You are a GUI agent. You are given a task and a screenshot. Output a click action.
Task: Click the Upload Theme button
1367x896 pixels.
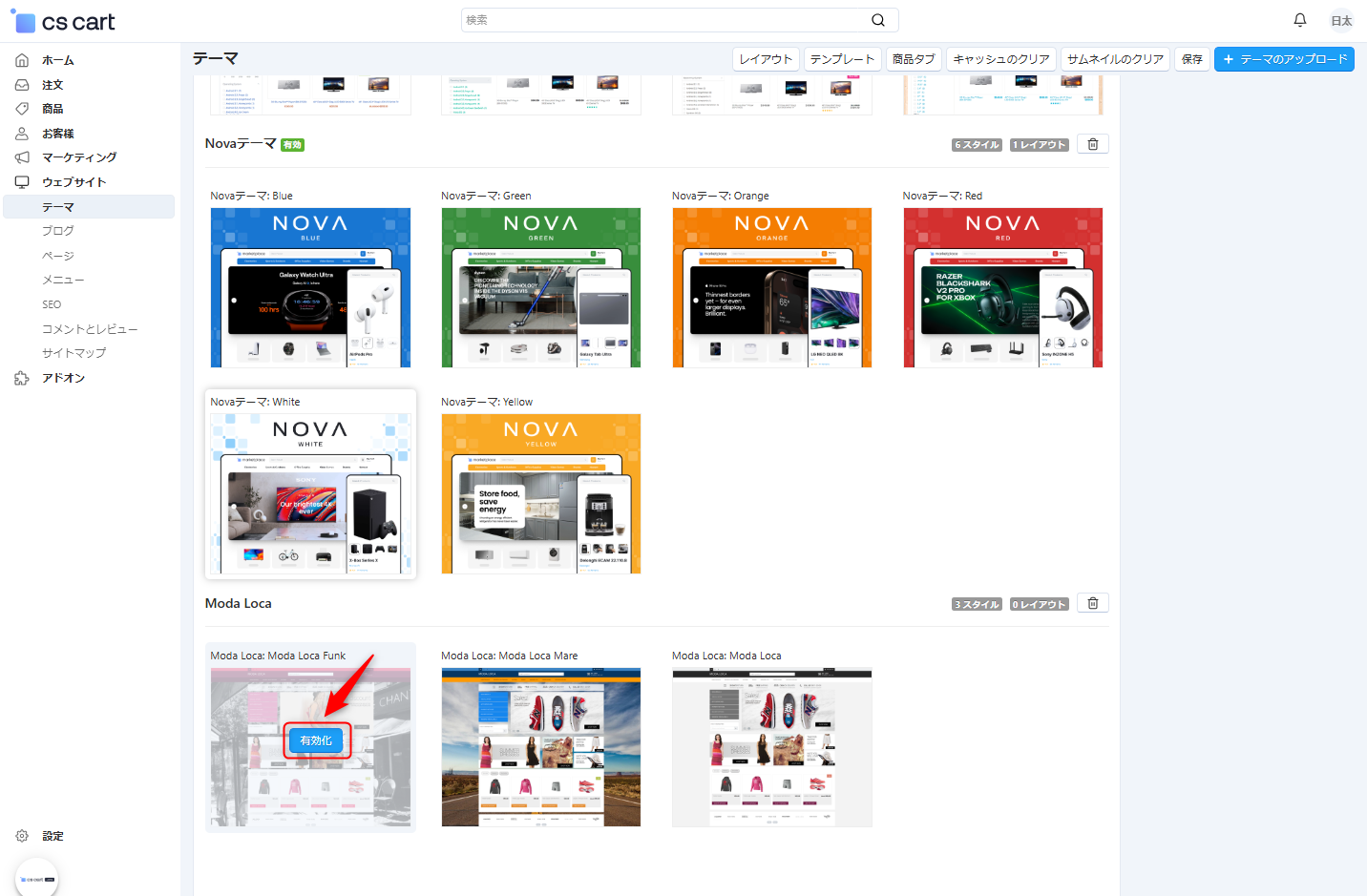(1284, 59)
